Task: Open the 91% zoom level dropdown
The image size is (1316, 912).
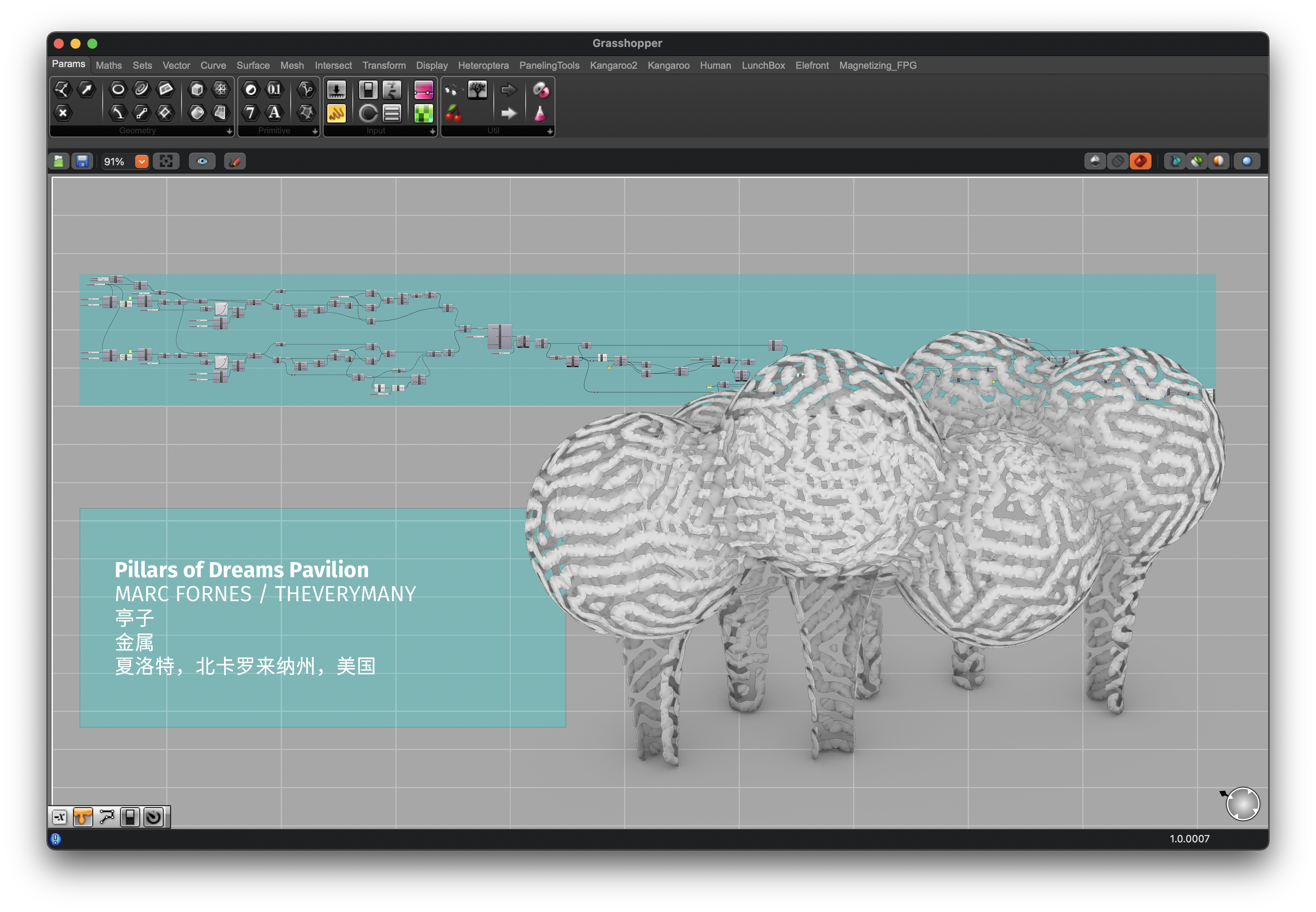Action: pos(141,162)
